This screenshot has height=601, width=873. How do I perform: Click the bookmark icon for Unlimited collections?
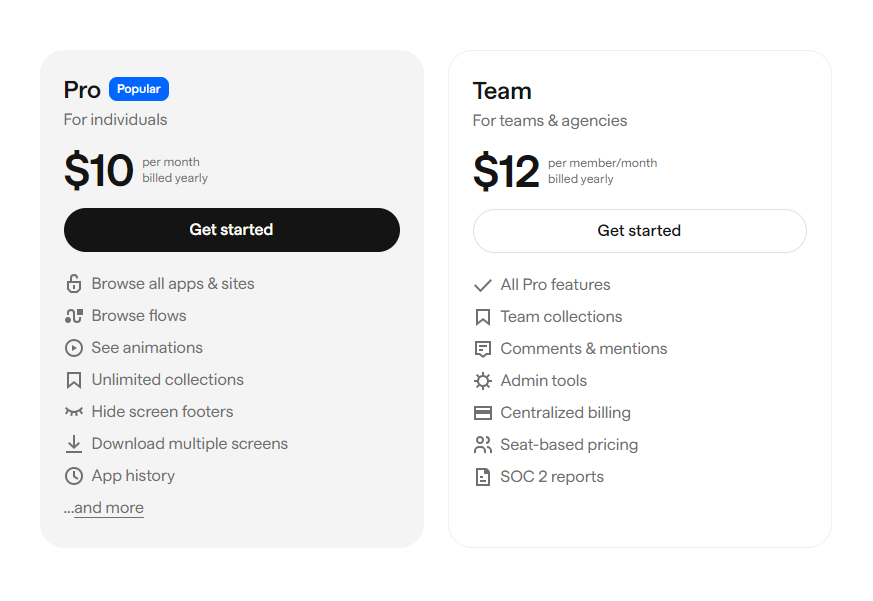[x=73, y=380]
